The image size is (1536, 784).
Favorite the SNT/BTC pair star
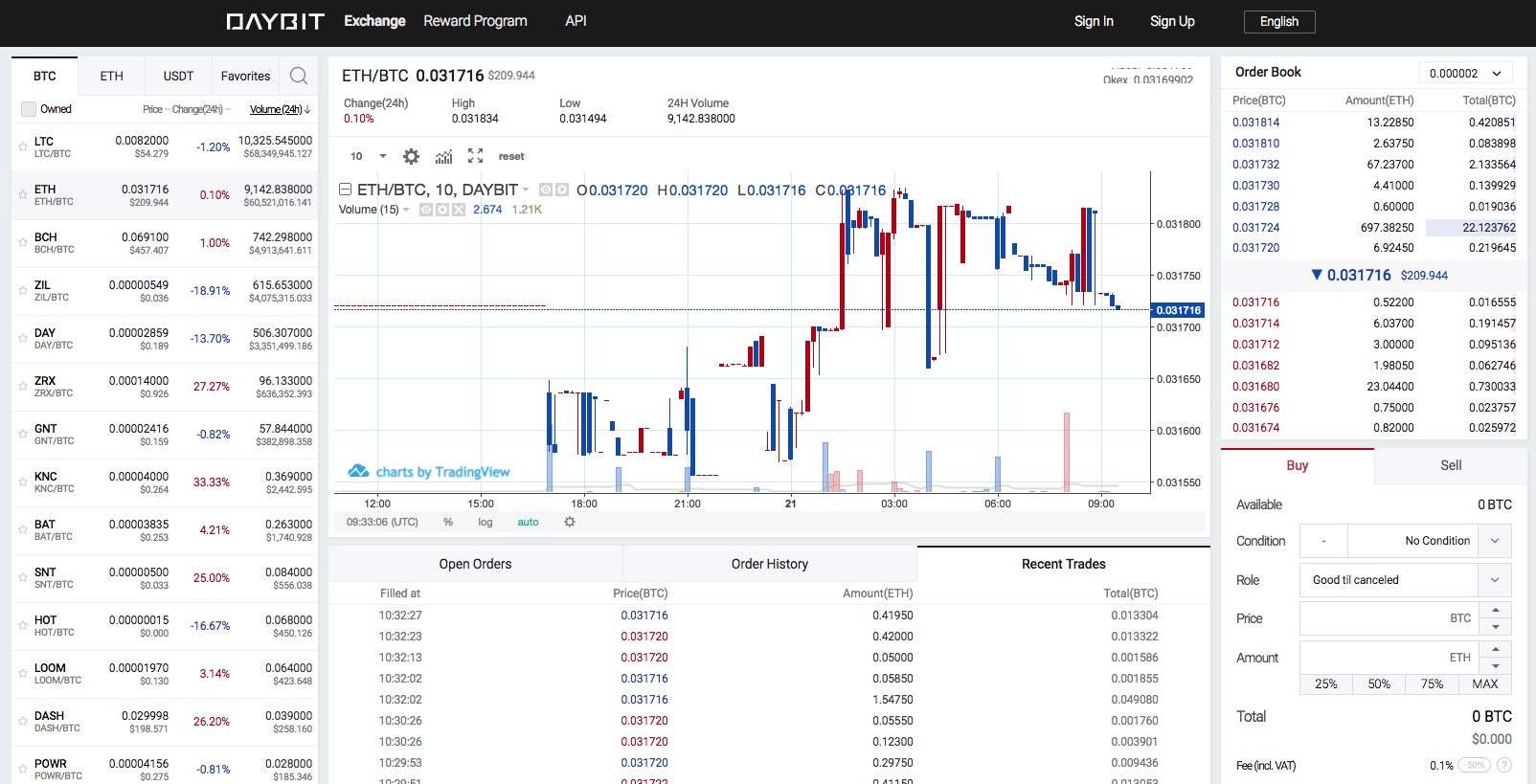(x=23, y=578)
